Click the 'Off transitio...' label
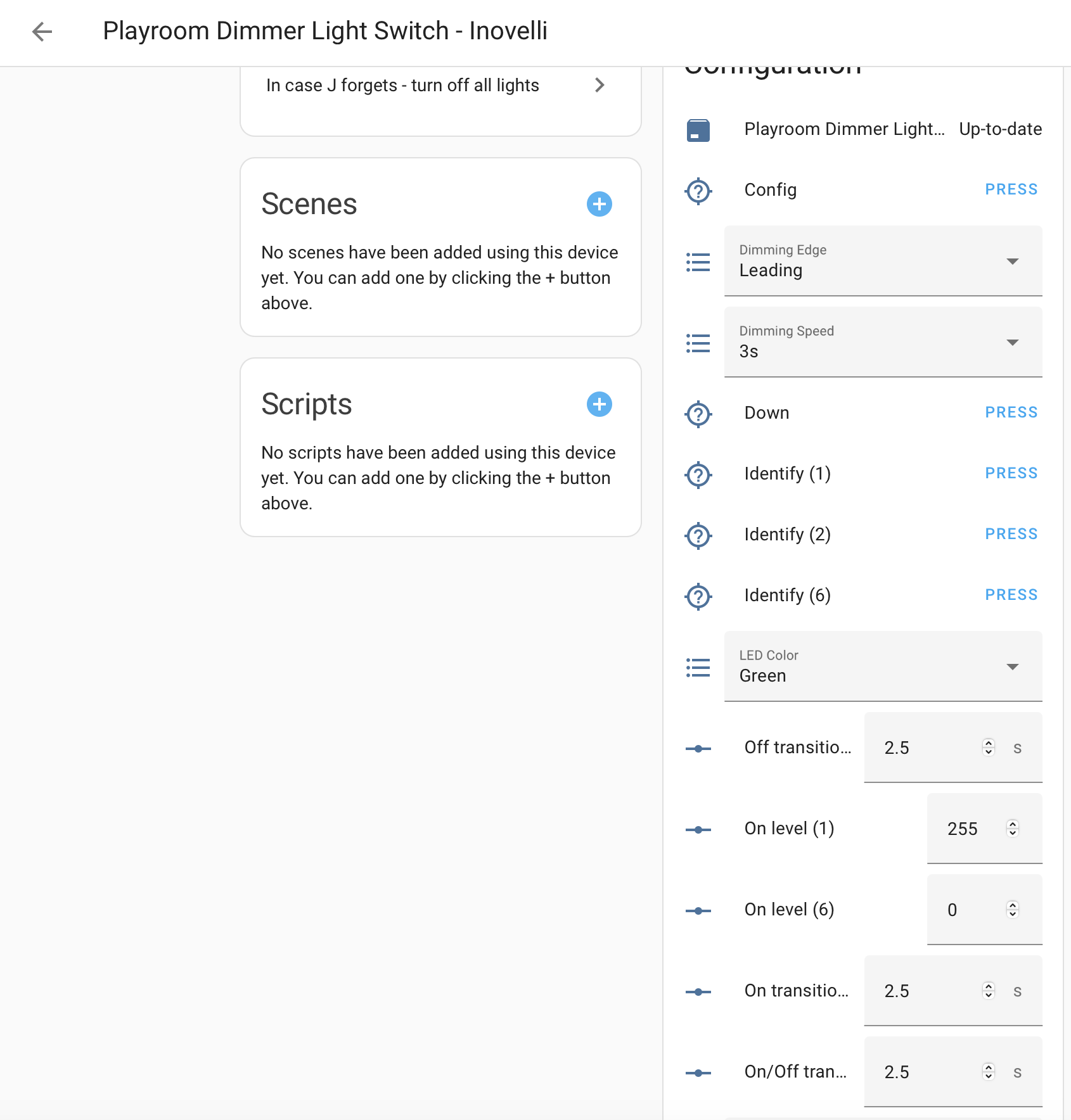Viewport: 1071px width, 1120px height. pyautogui.click(x=798, y=748)
